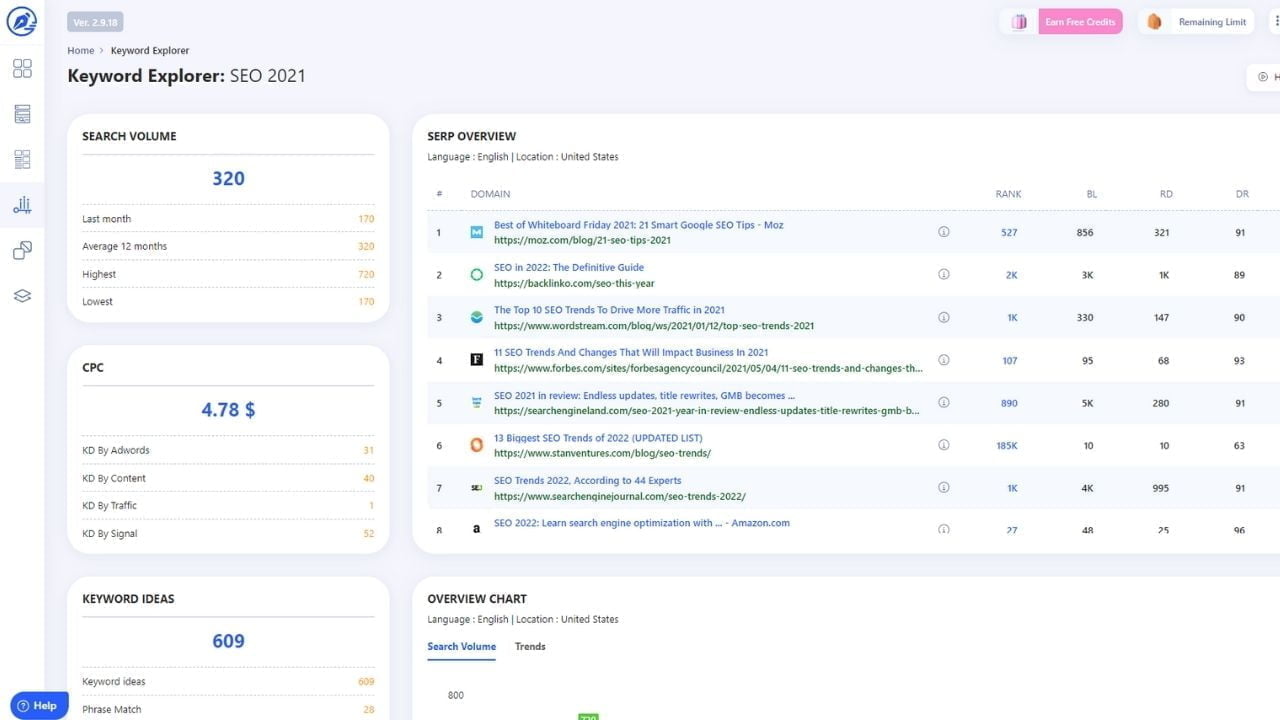Click the gift icon near Earn Free Credits

point(1019,21)
